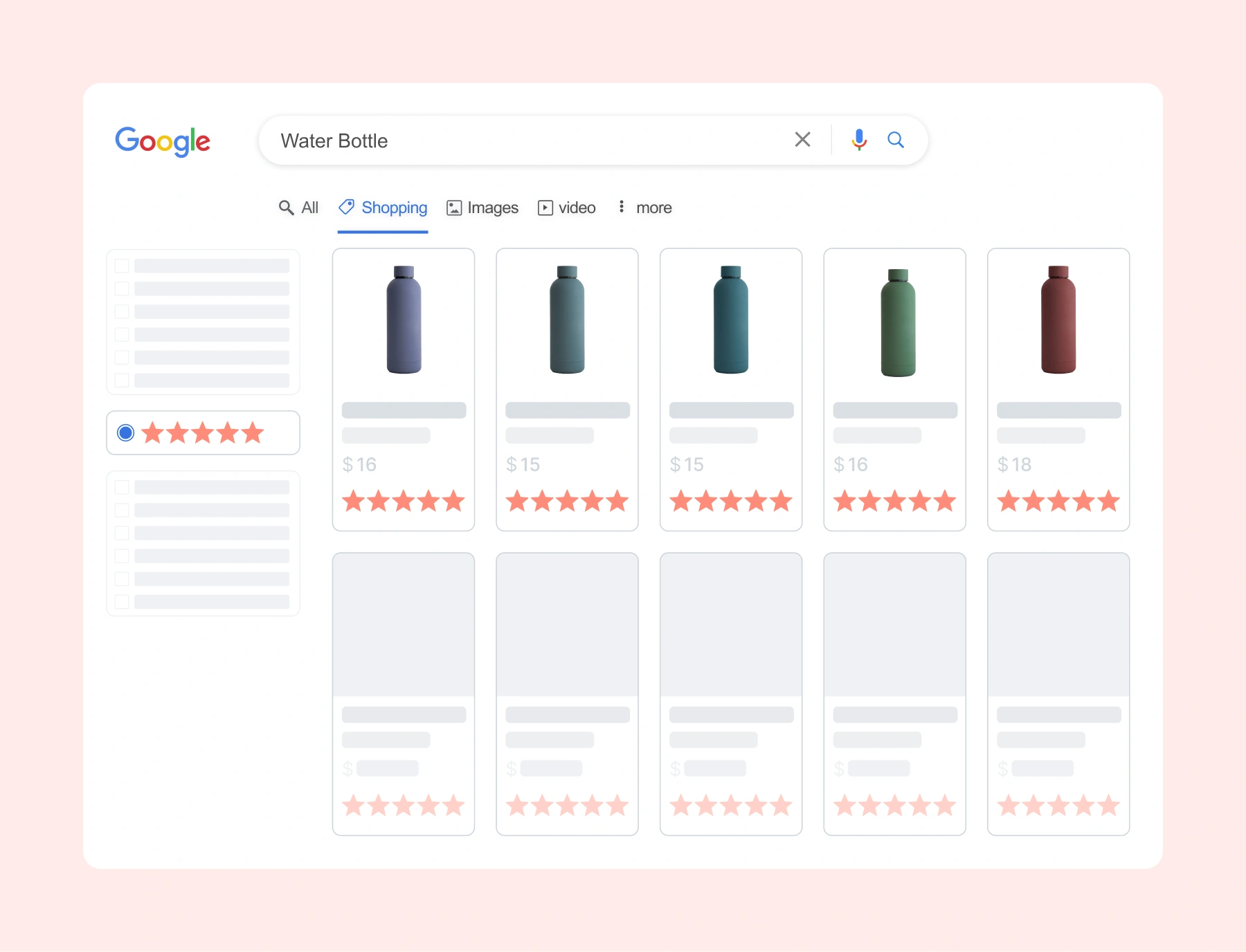
Task: Check the first checkbox in top filter list
Action: (122, 266)
